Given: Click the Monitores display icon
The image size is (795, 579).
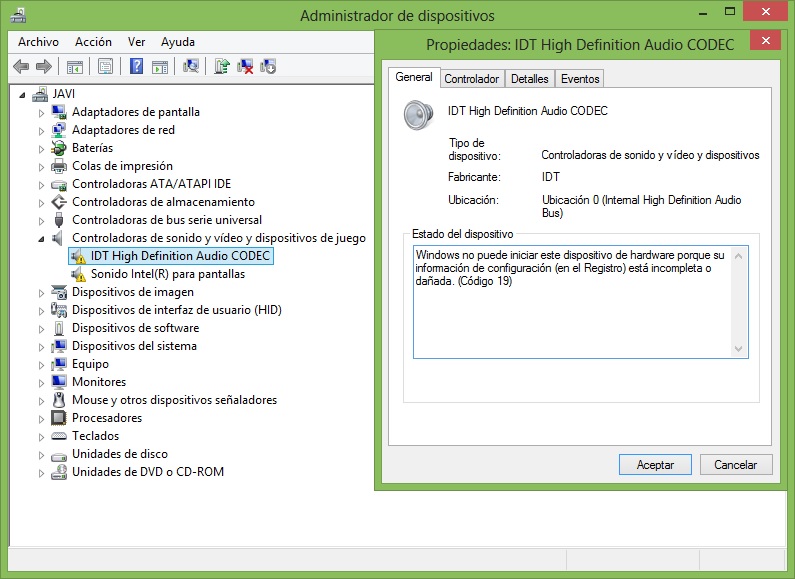Looking at the screenshot, I should point(59,382).
